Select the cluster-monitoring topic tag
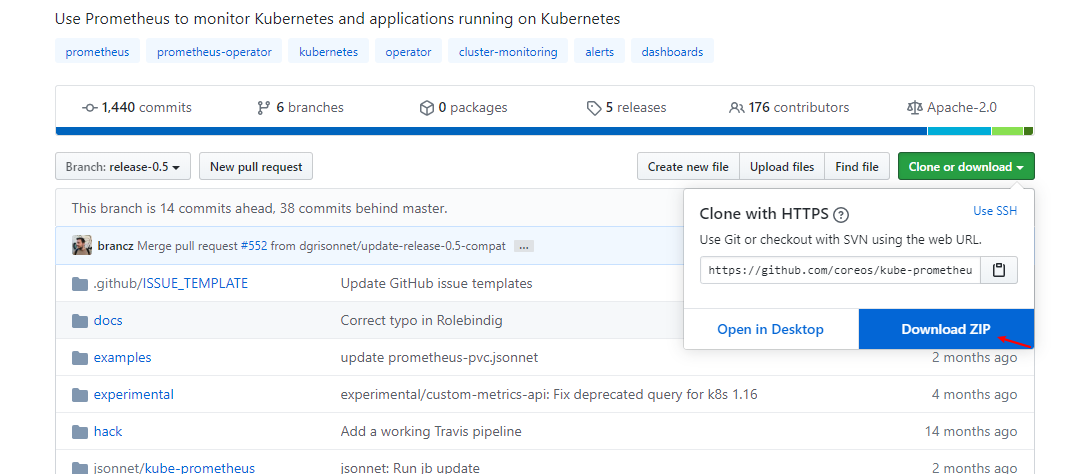1074x474 pixels. point(508,52)
